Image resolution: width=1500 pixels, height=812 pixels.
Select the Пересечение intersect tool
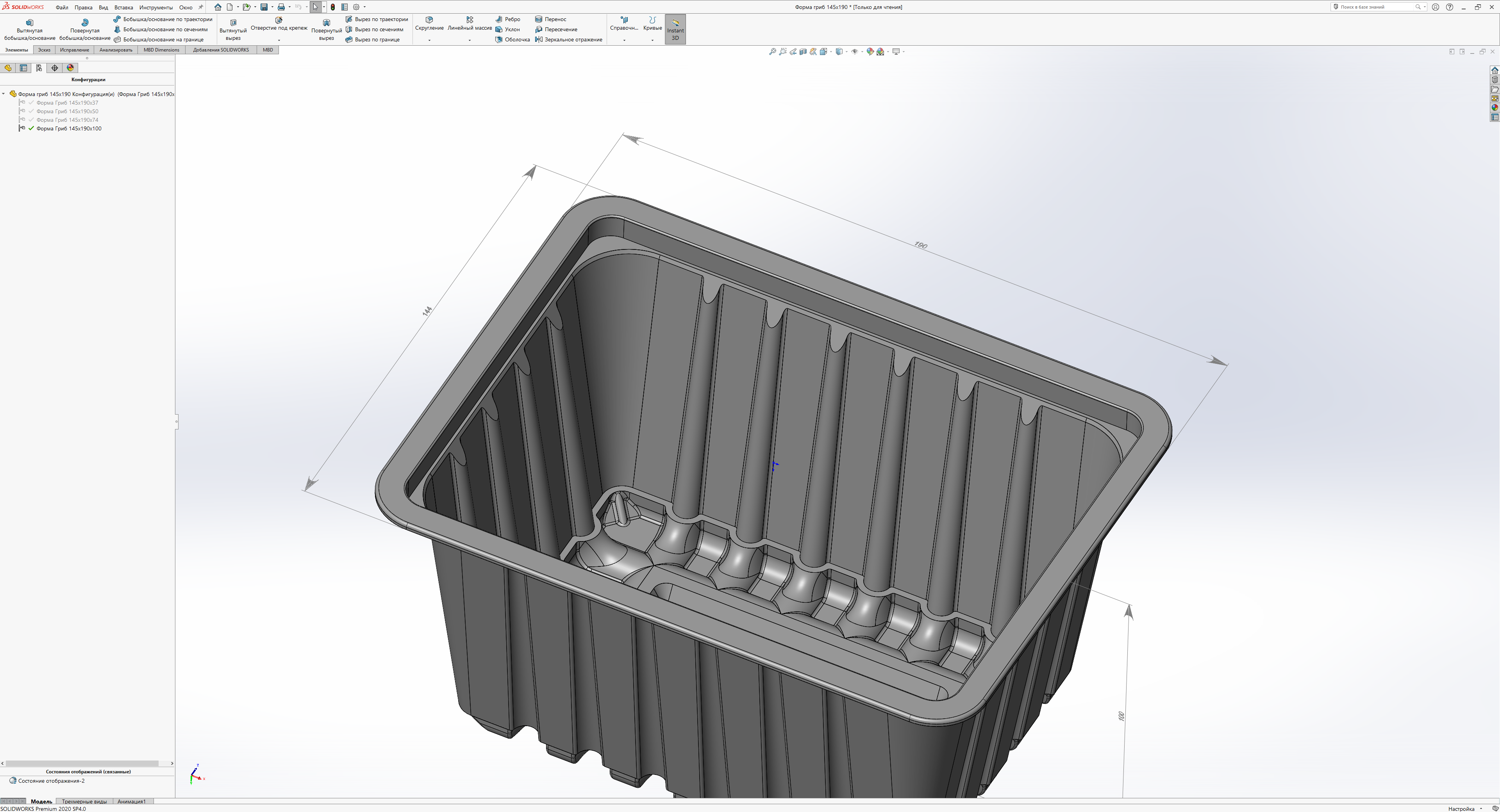[x=556, y=29]
